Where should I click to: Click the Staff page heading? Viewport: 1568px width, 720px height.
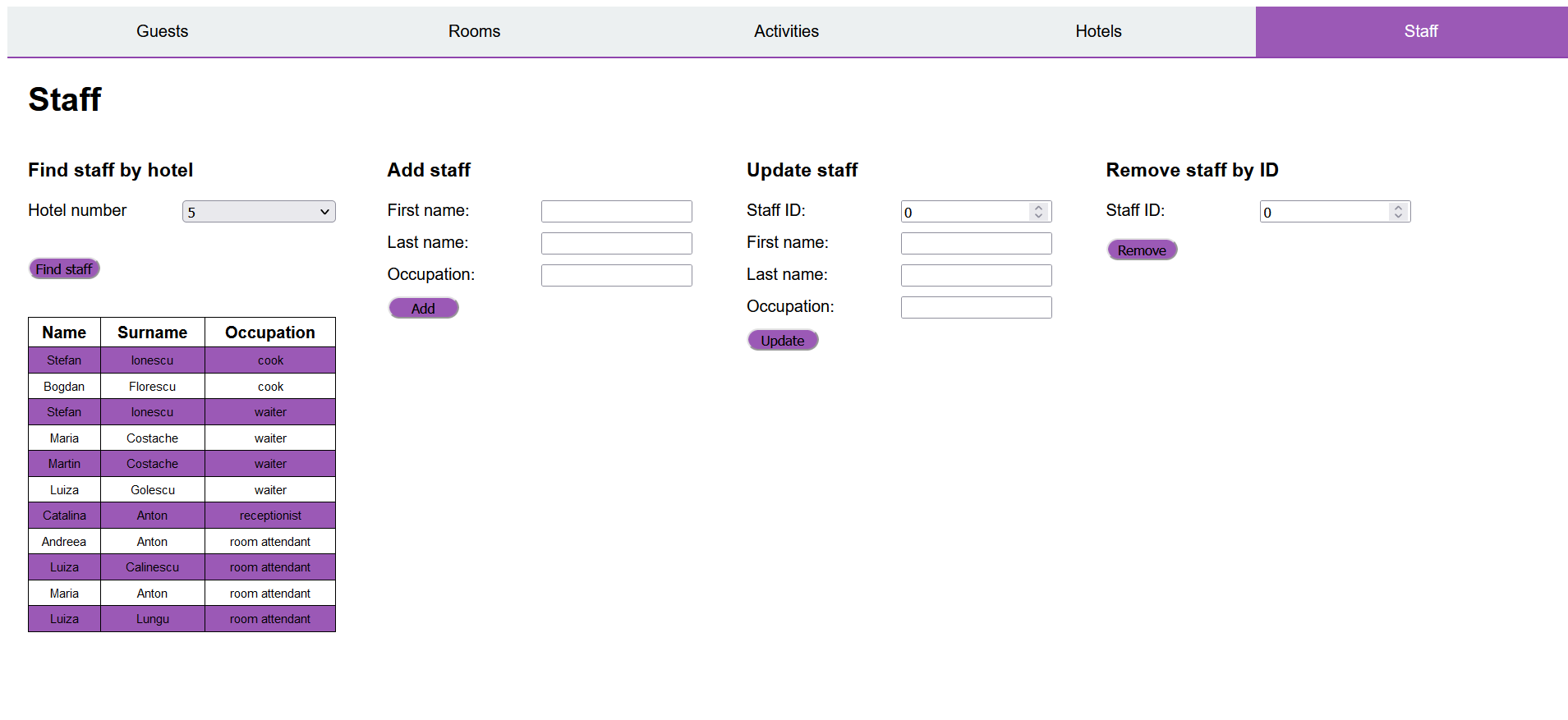tap(65, 99)
